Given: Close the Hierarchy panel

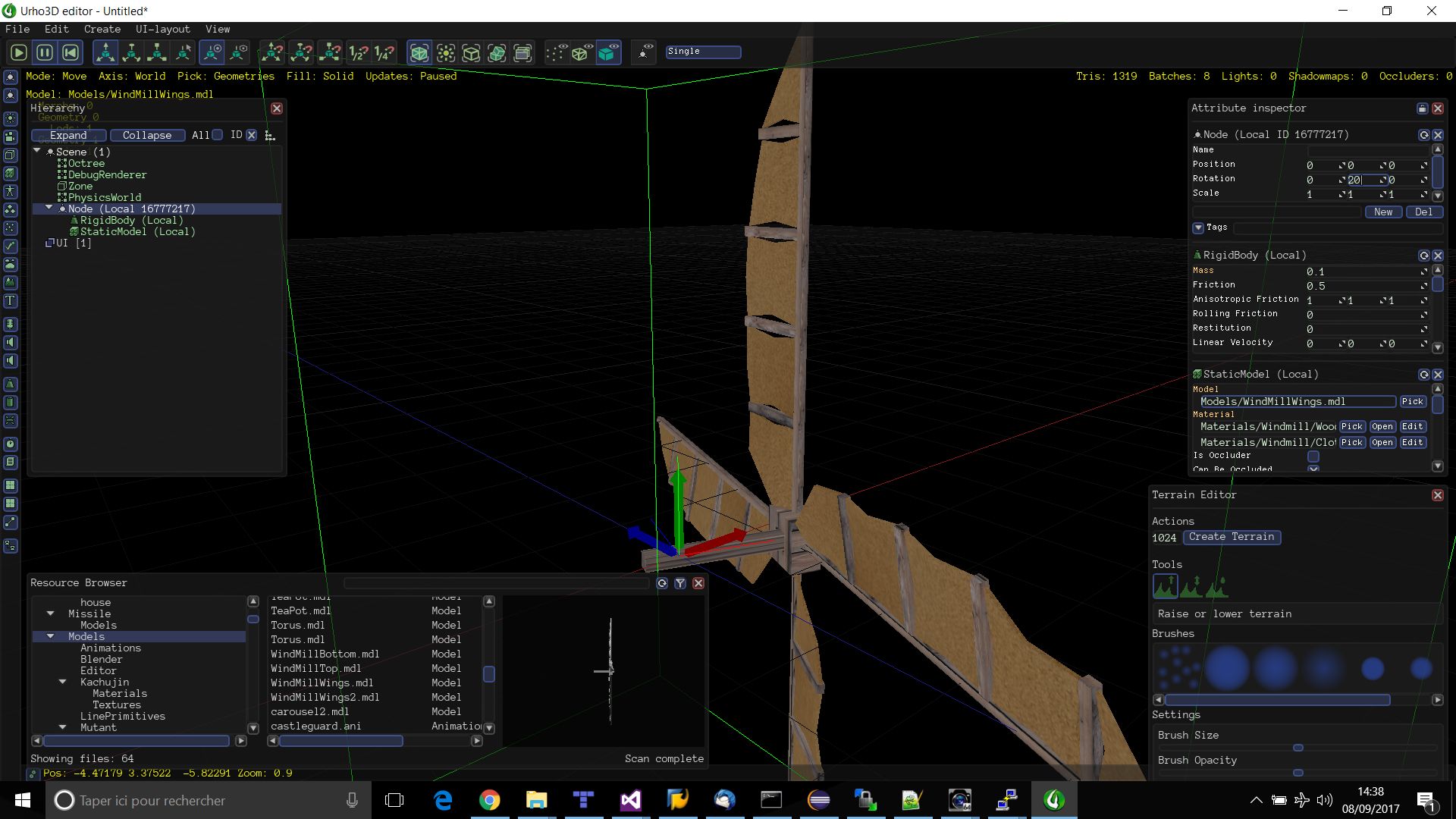Looking at the screenshot, I should coord(277,108).
